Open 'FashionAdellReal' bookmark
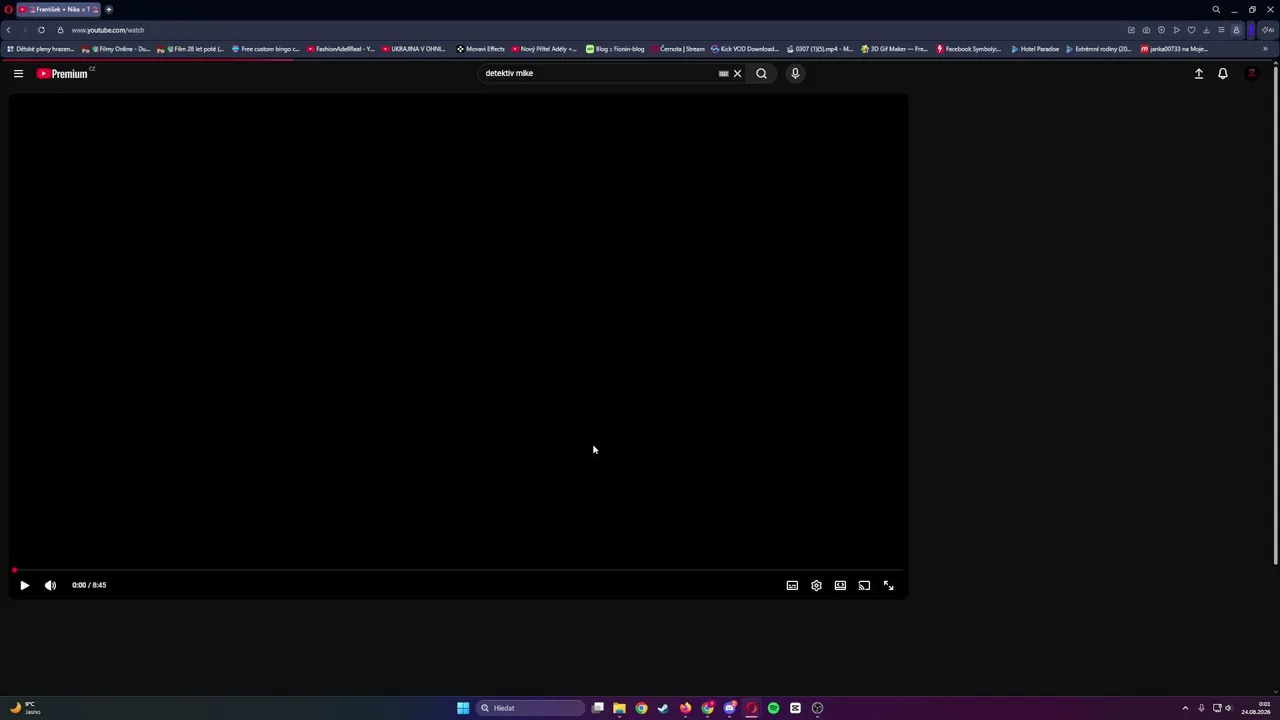The width and height of the screenshot is (1280, 720). pyautogui.click(x=340, y=49)
